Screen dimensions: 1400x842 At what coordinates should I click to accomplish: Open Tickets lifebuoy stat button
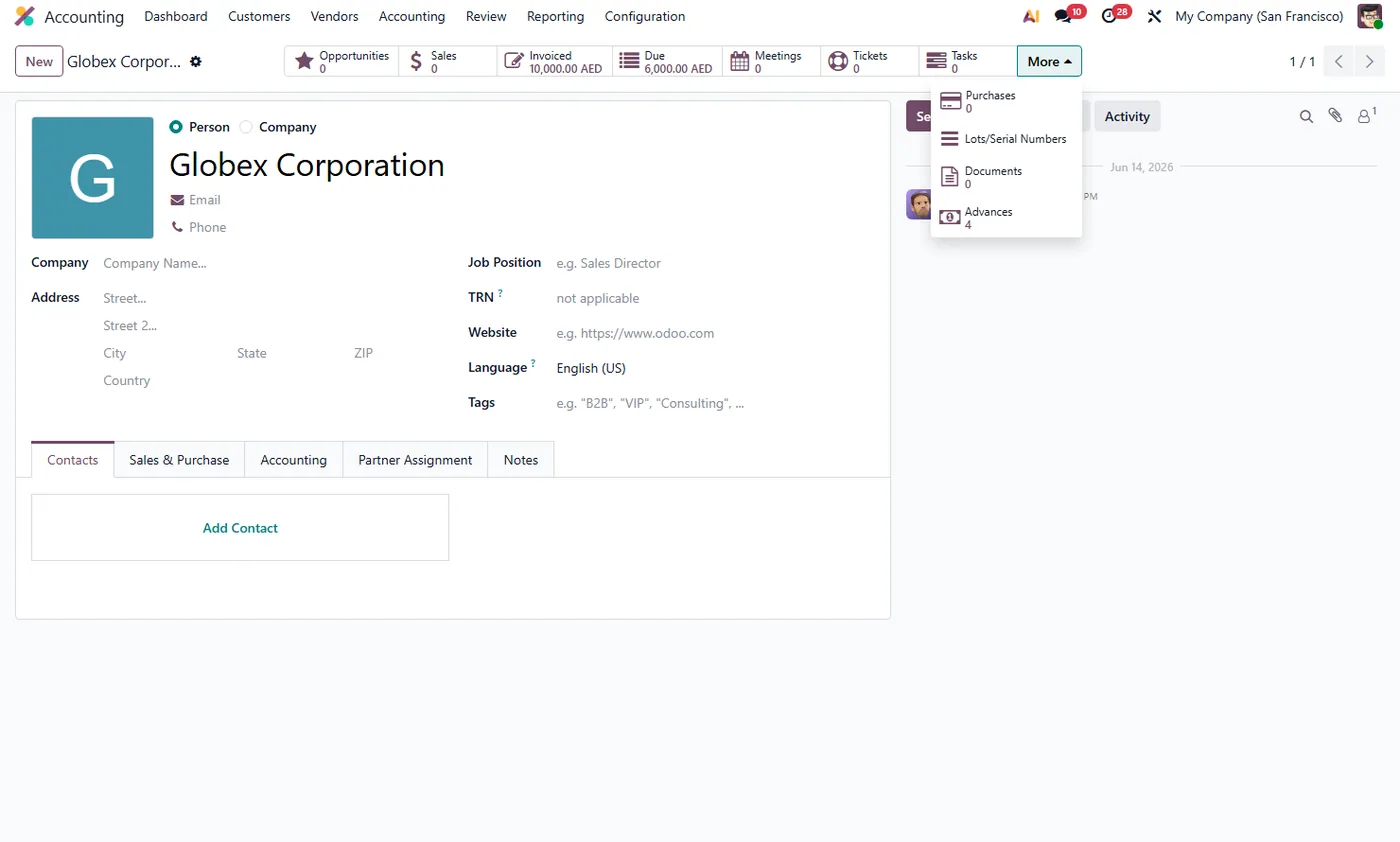869,62
